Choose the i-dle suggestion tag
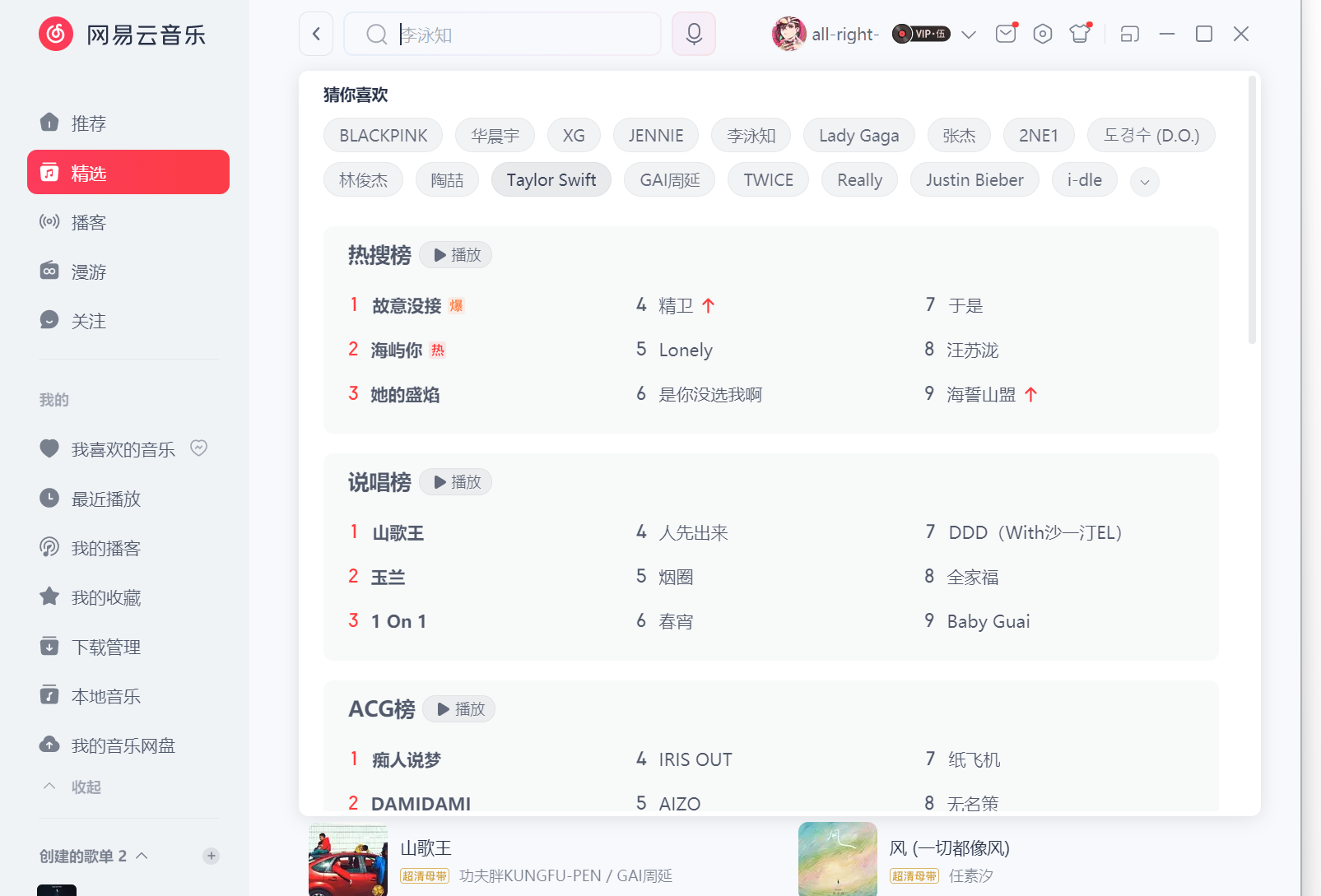The image size is (1321, 896). coord(1085,180)
